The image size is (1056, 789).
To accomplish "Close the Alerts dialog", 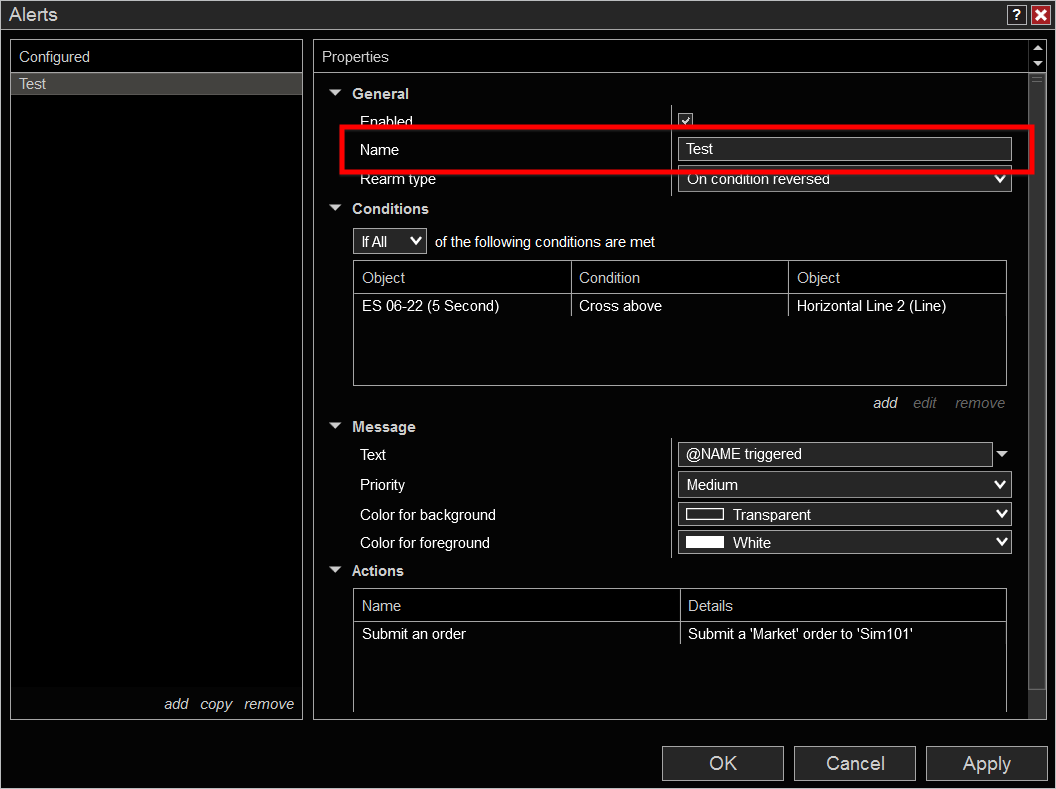I will coord(1041,15).
